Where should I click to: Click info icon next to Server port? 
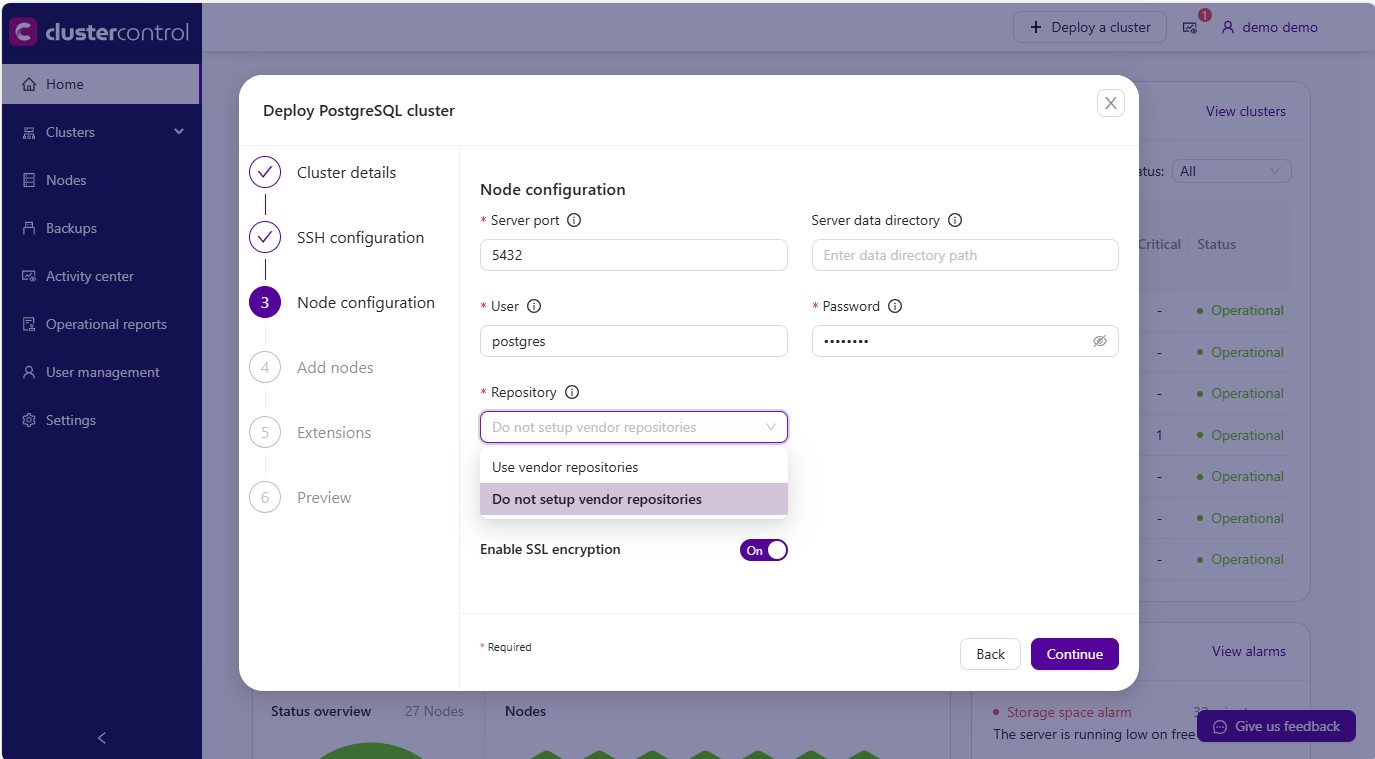tap(574, 220)
